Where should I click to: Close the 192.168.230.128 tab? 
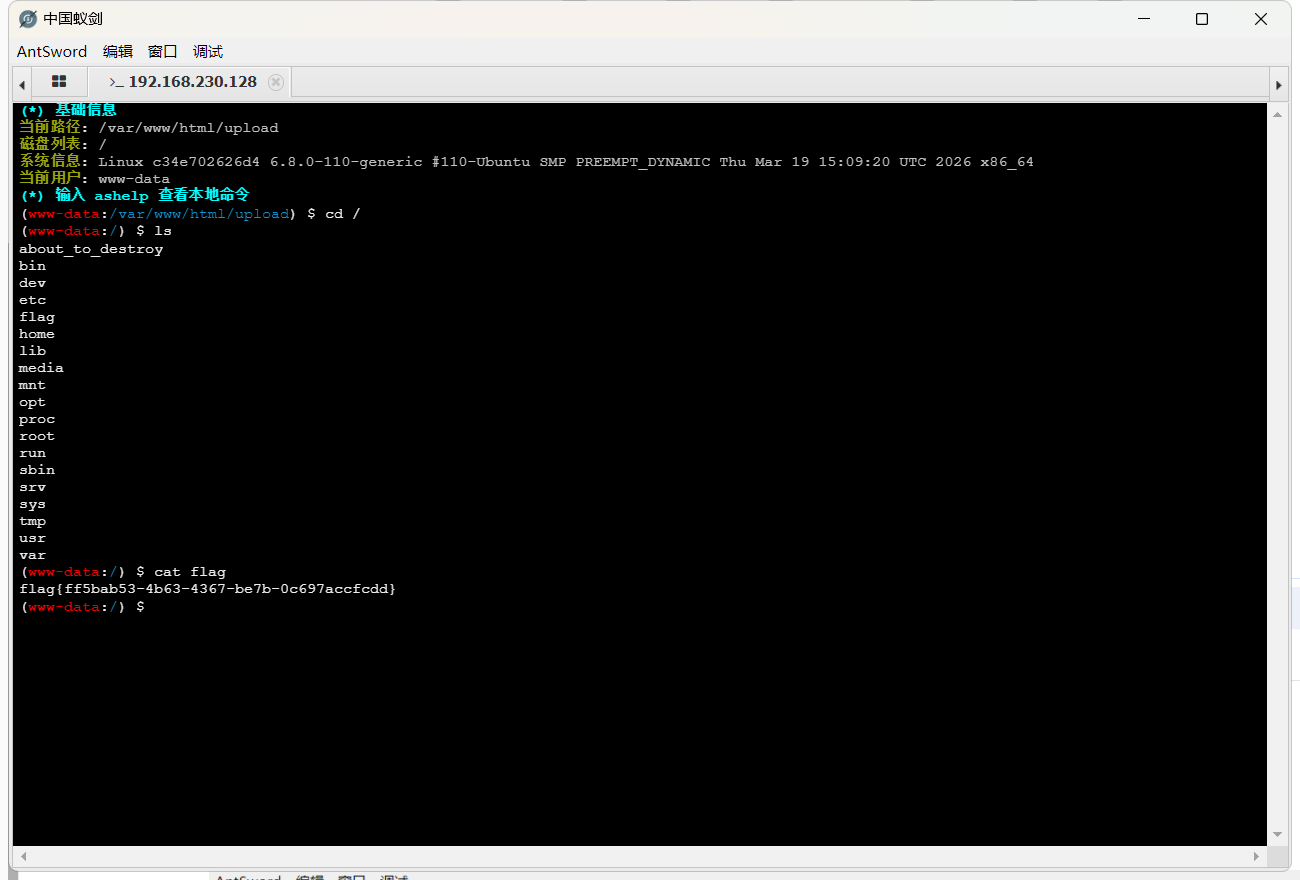(276, 82)
